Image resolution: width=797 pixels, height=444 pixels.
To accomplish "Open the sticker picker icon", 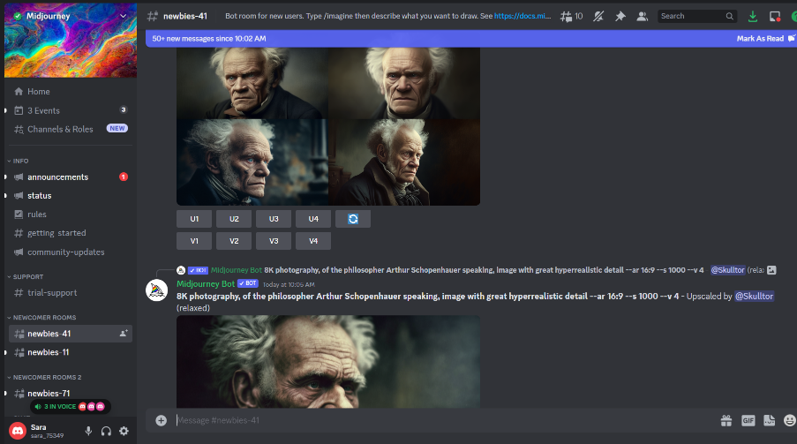I will point(769,421).
